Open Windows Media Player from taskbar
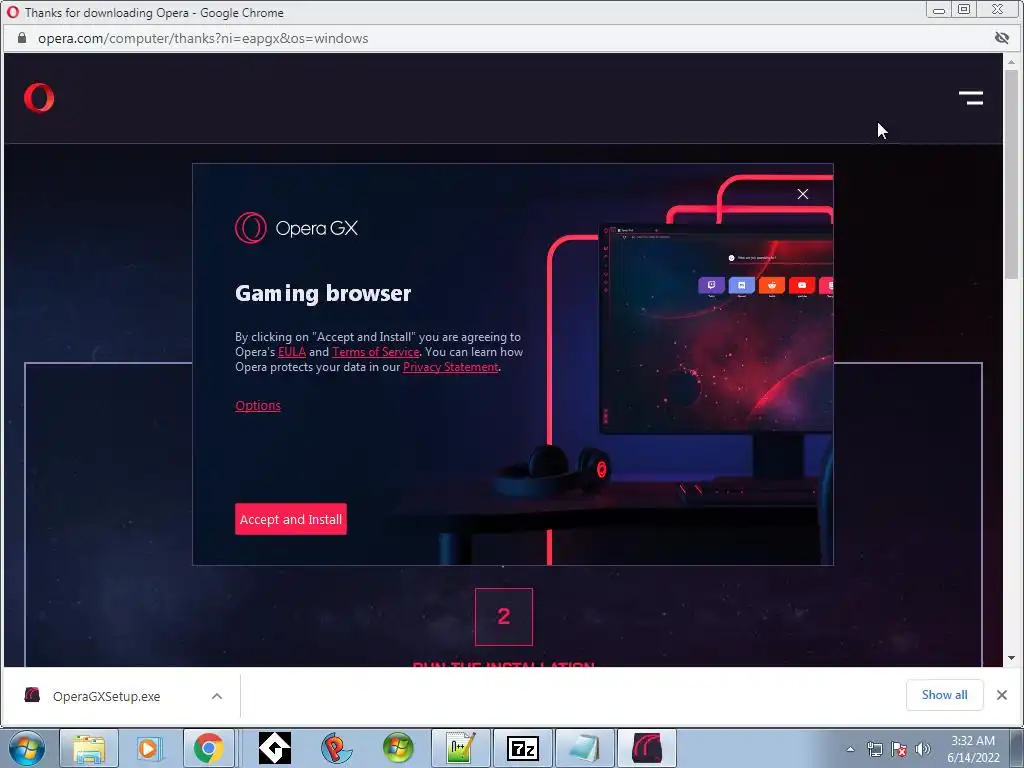 pyautogui.click(x=149, y=748)
